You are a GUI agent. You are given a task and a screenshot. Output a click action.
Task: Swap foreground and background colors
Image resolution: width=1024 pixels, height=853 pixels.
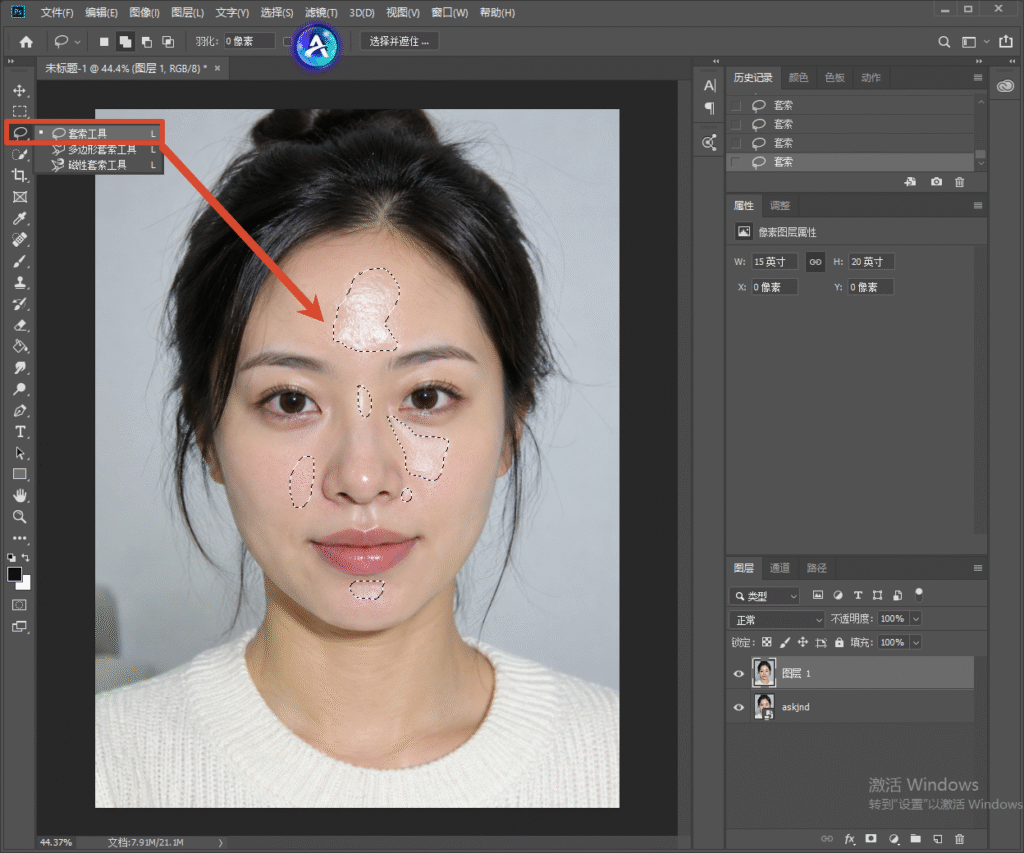(x=25, y=558)
